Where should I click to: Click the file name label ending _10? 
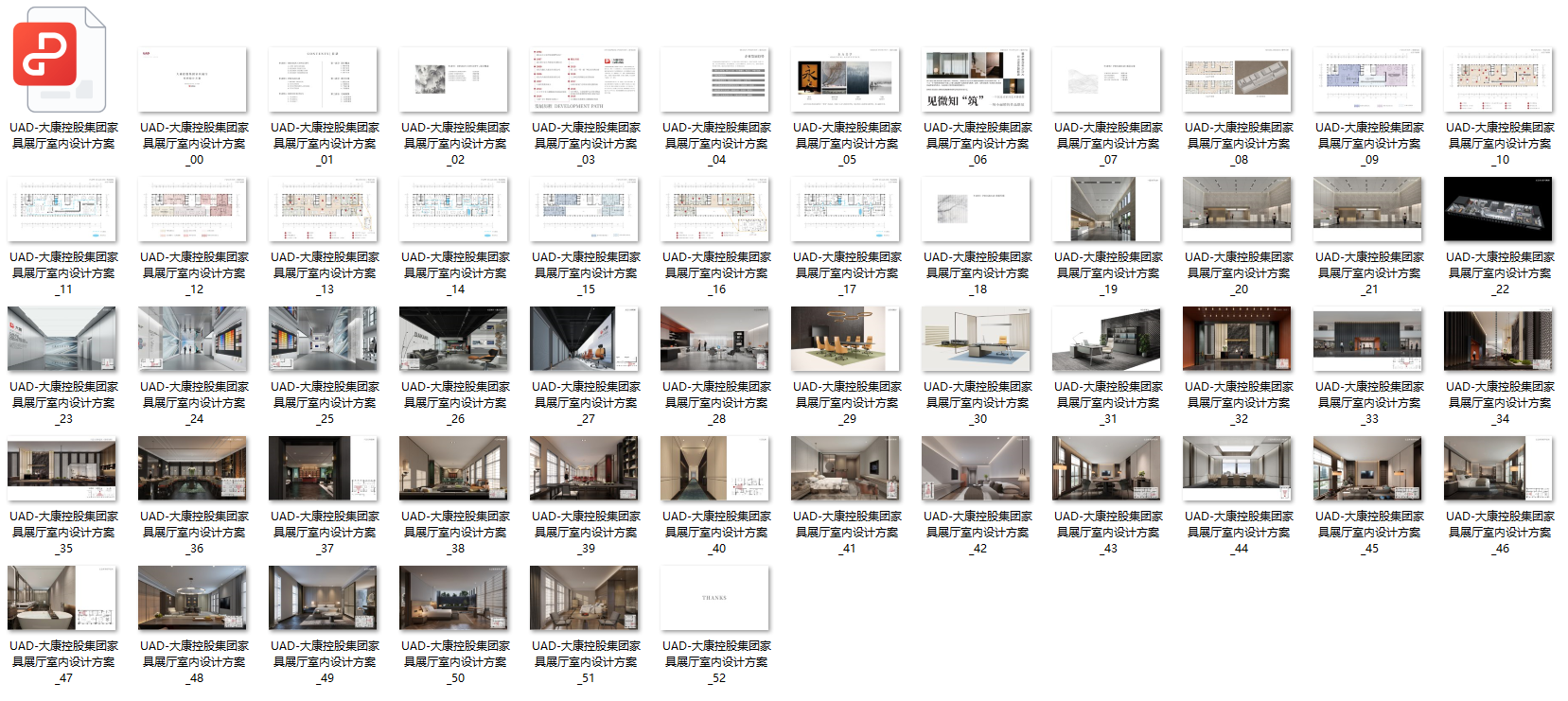point(1500,144)
